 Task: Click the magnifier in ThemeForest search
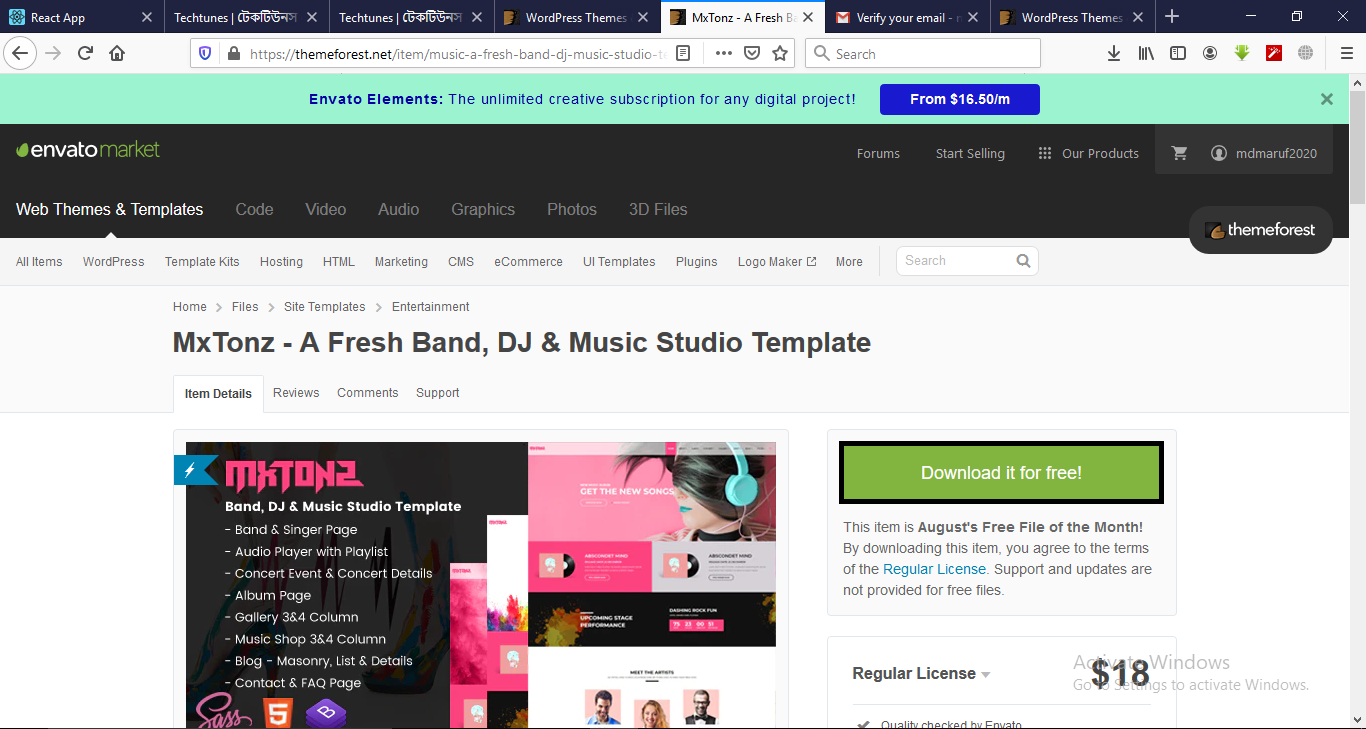coord(1023,261)
